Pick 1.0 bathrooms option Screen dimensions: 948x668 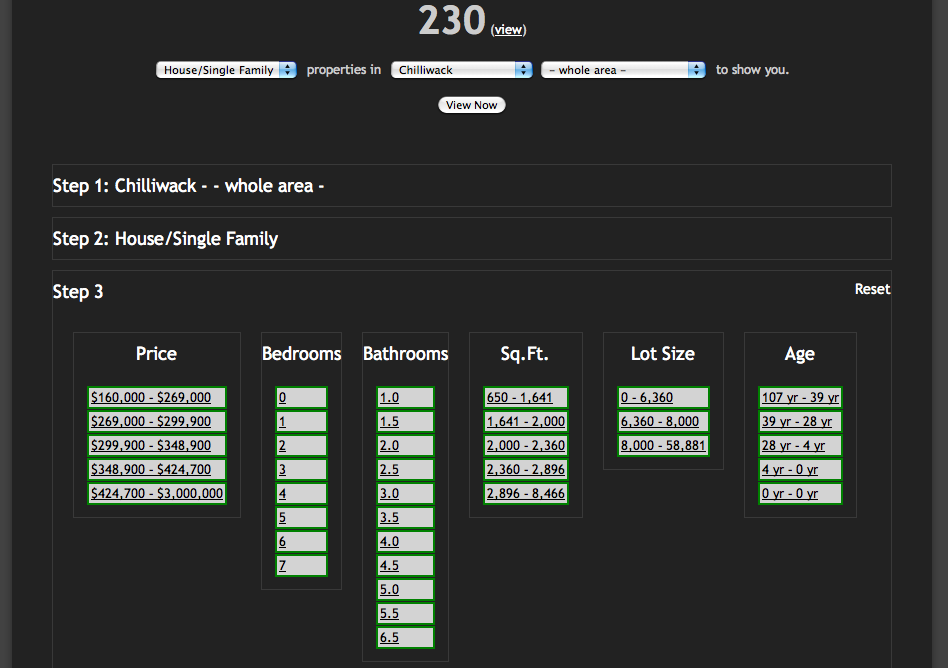click(405, 398)
